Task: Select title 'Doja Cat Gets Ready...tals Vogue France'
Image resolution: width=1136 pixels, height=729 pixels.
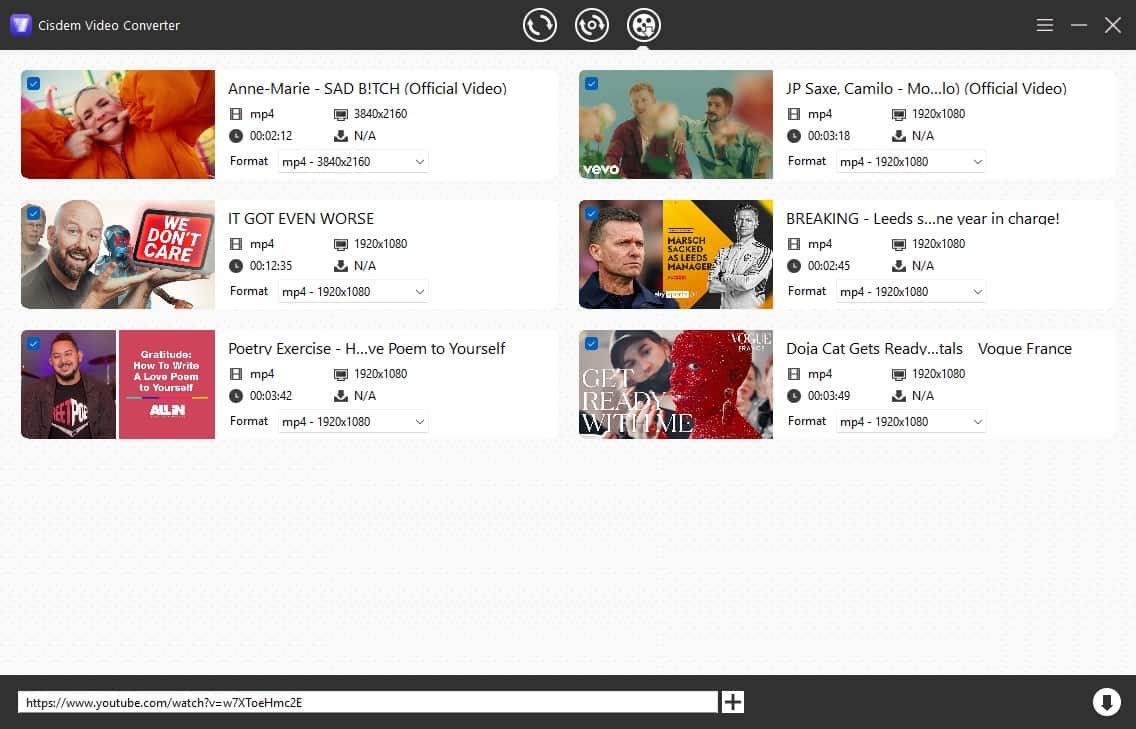Action: 929,349
